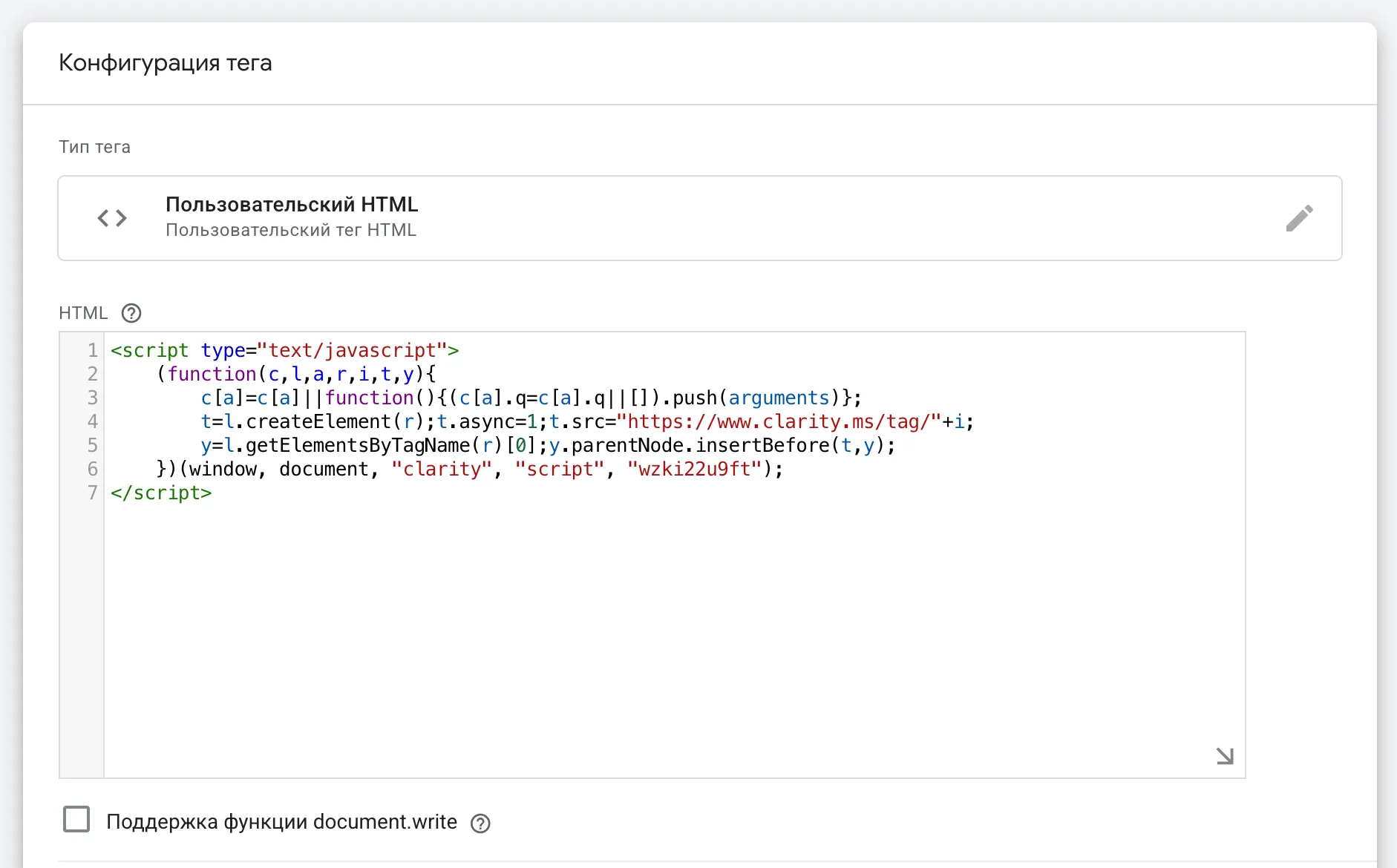Viewport: 1397px width, 868px height.
Task: Click the function(c,l,a,r,i,t,y) line
Action: click(296, 374)
